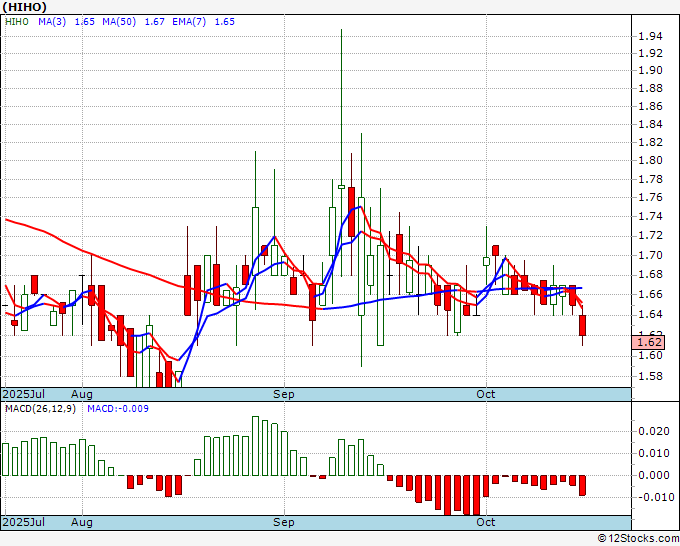
Task: Click the 1.94 price axis label
Action: 649,37
